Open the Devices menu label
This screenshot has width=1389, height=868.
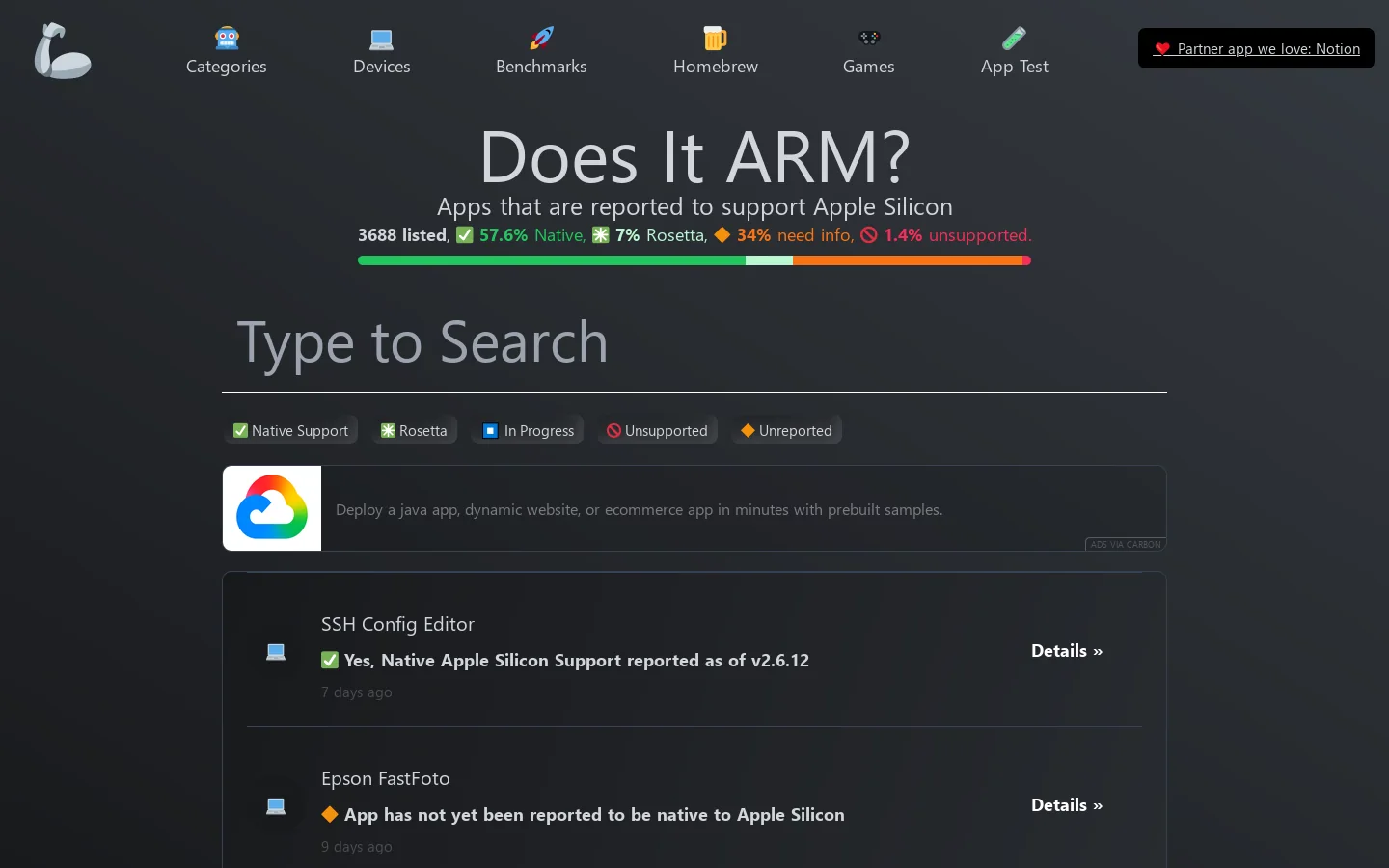point(382,67)
